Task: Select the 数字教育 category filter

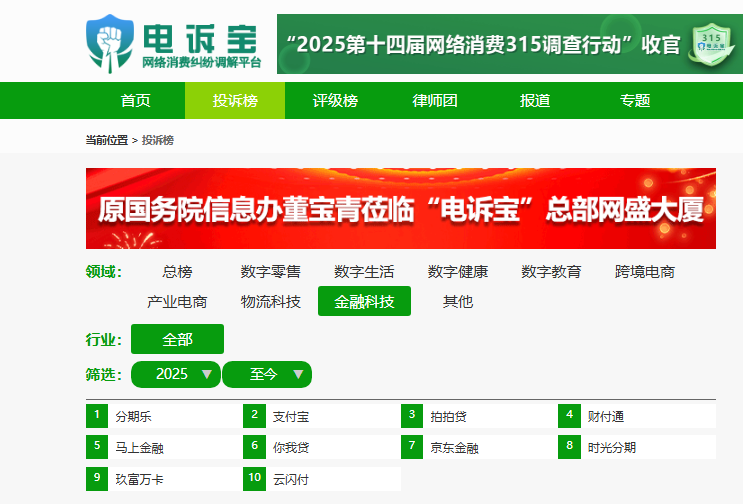Action: (552, 271)
